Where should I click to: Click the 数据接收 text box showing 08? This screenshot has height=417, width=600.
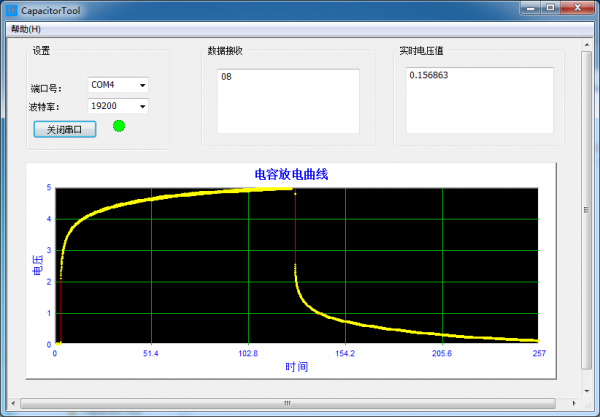tap(288, 101)
